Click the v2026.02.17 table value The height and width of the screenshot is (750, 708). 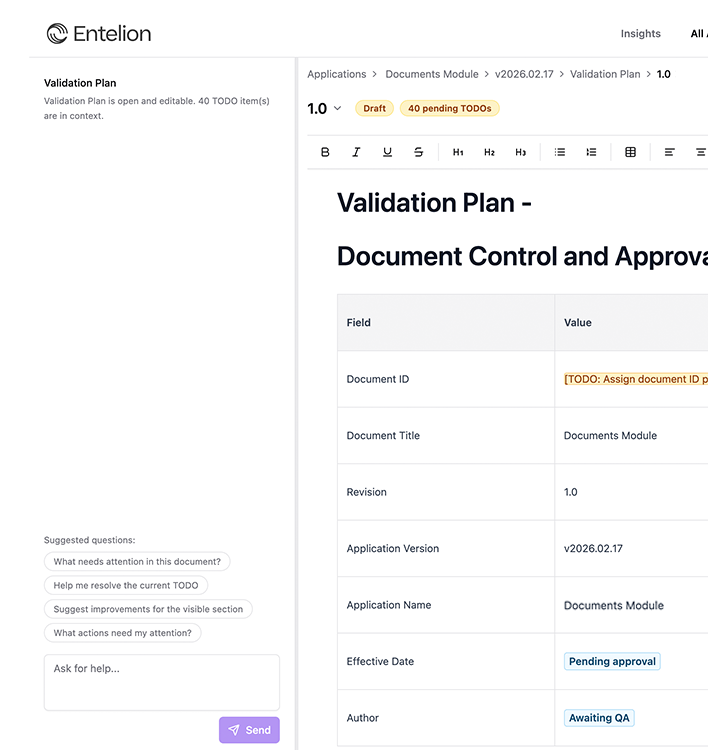593,549
